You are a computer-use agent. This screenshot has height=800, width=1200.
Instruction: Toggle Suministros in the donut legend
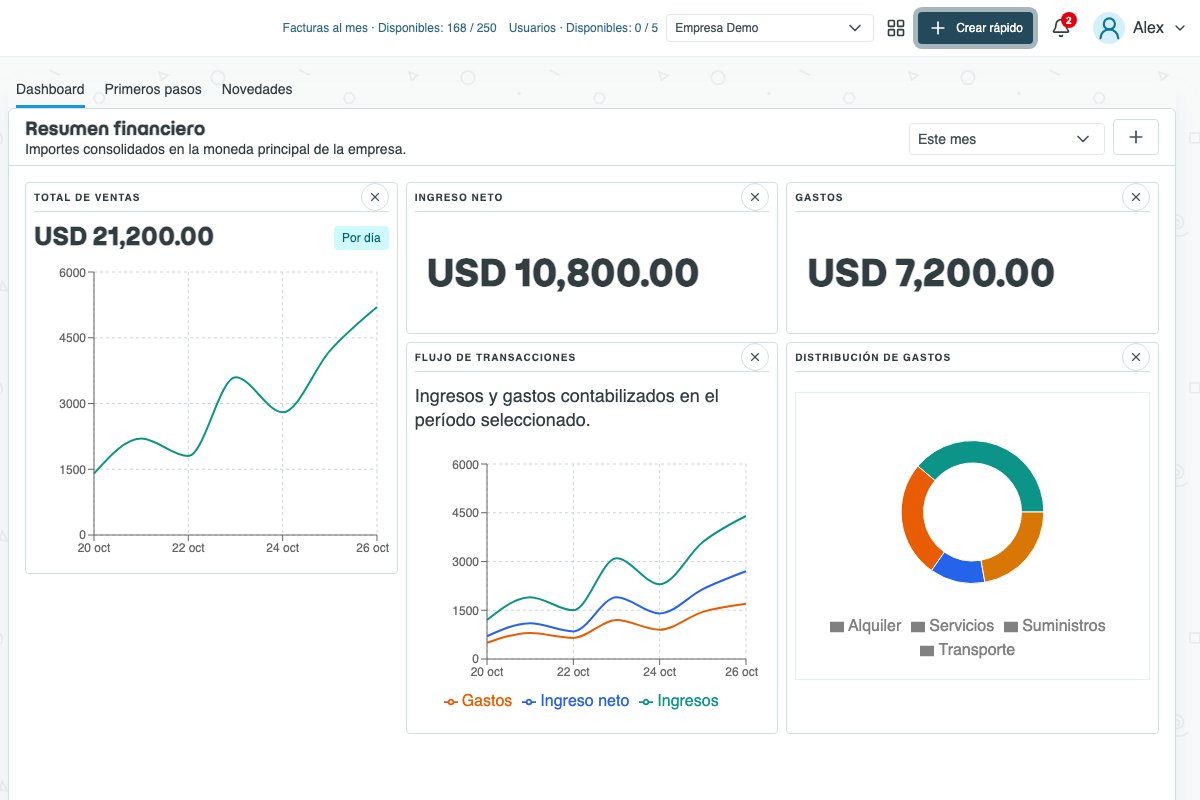click(x=1055, y=626)
